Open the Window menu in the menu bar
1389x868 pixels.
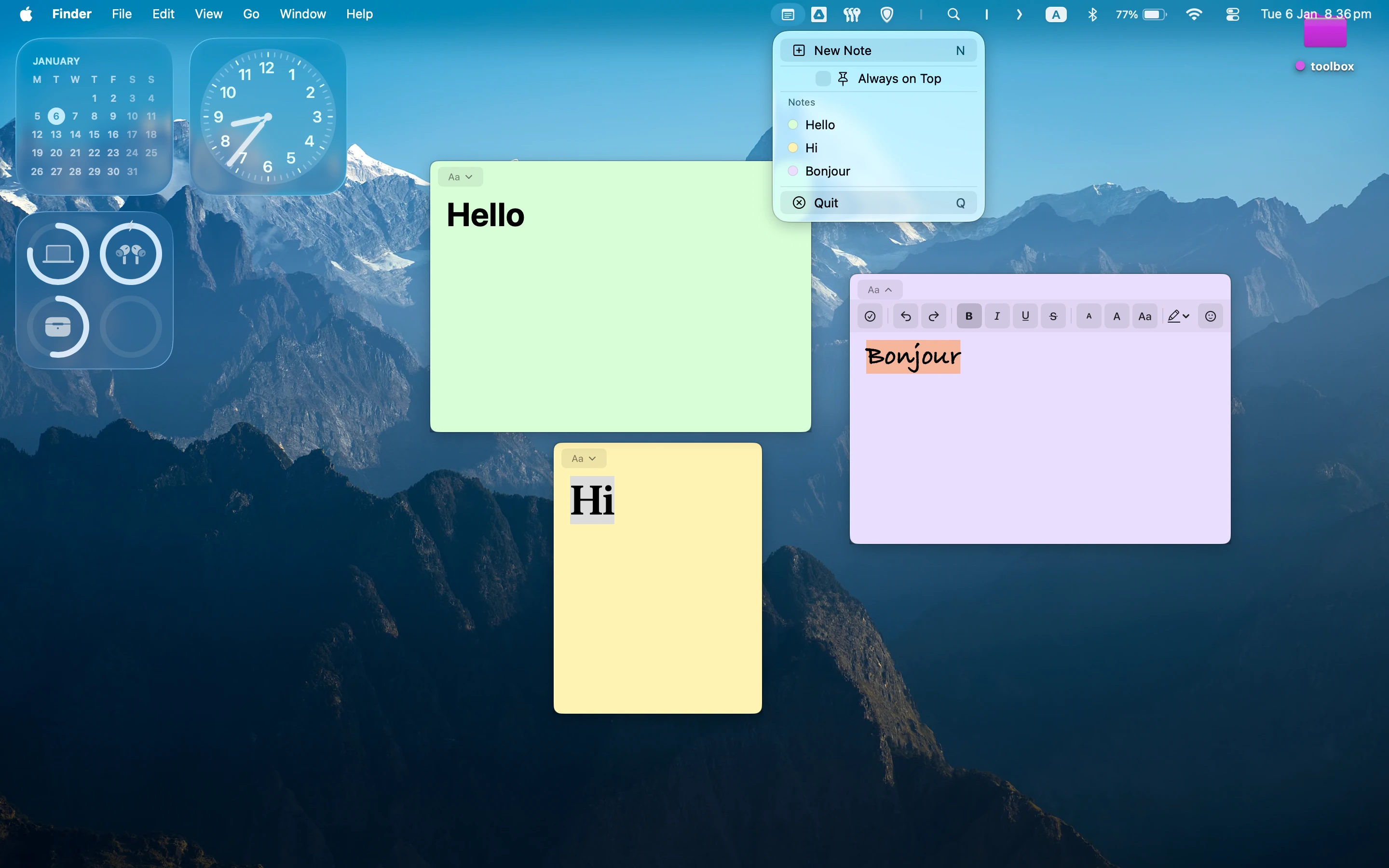point(302,14)
